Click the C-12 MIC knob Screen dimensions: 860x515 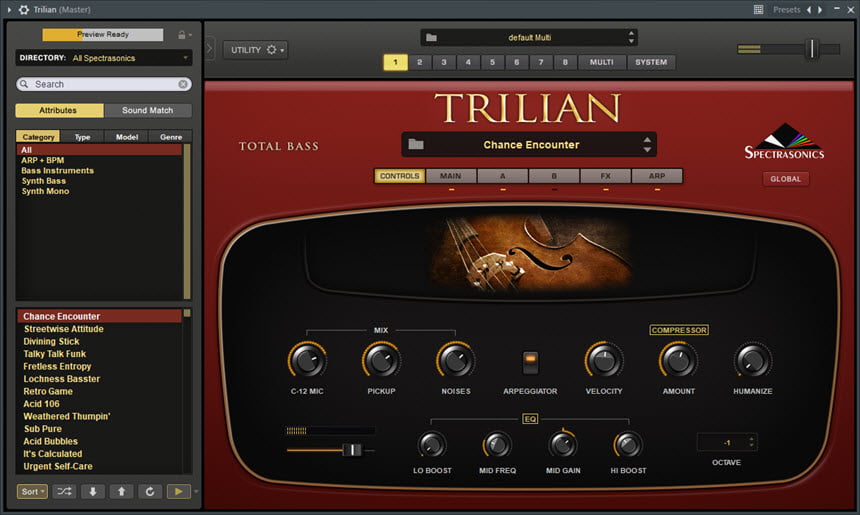pos(307,361)
